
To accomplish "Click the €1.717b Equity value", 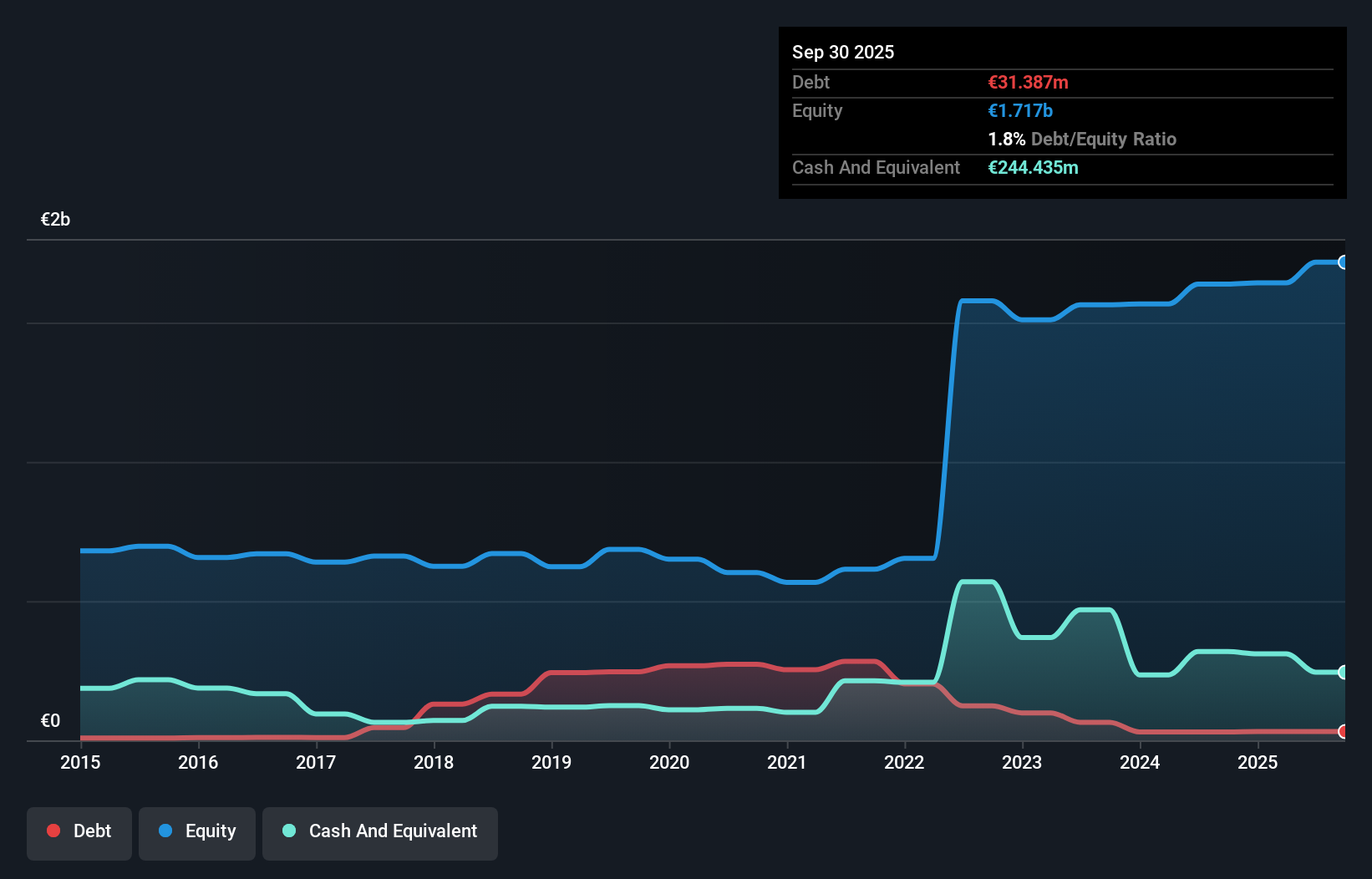I will click(x=1020, y=110).
